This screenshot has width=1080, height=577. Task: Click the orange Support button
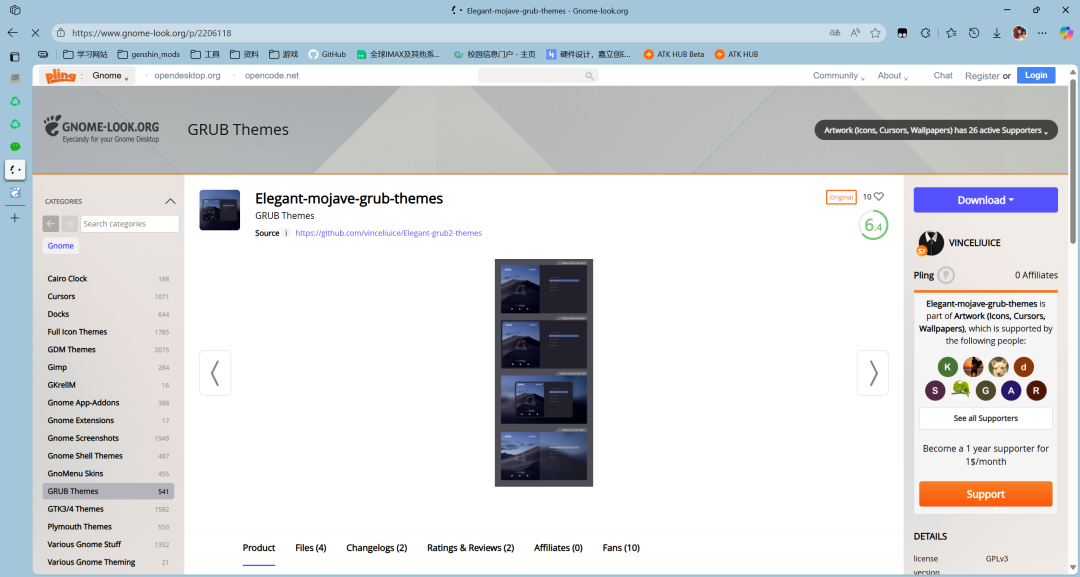tap(985, 494)
